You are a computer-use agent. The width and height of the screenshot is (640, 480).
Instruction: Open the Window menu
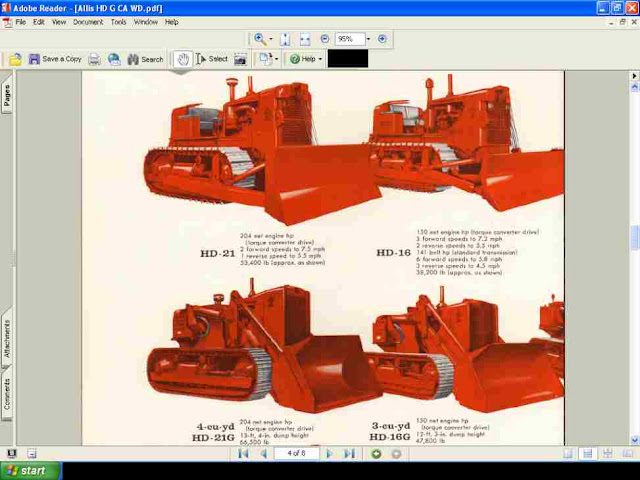(x=146, y=22)
